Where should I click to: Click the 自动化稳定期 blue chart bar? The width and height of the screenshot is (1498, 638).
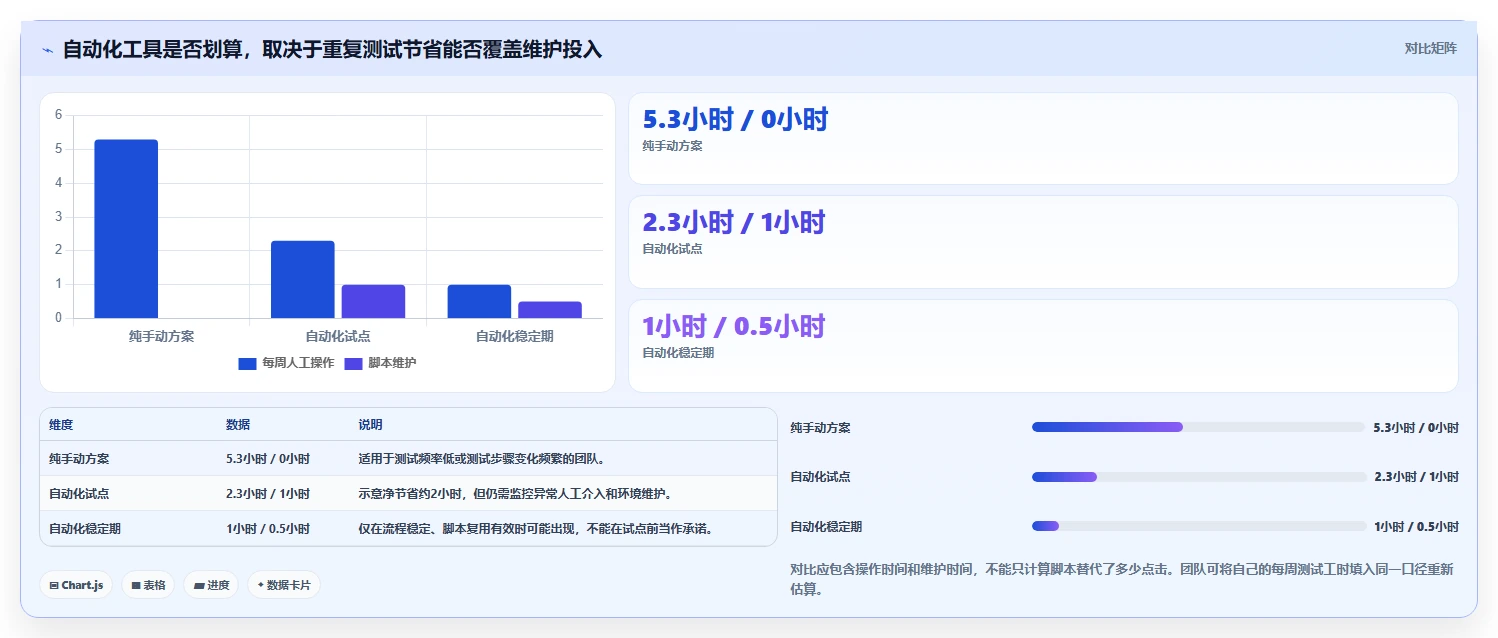pyautogui.click(x=479, y=302)
